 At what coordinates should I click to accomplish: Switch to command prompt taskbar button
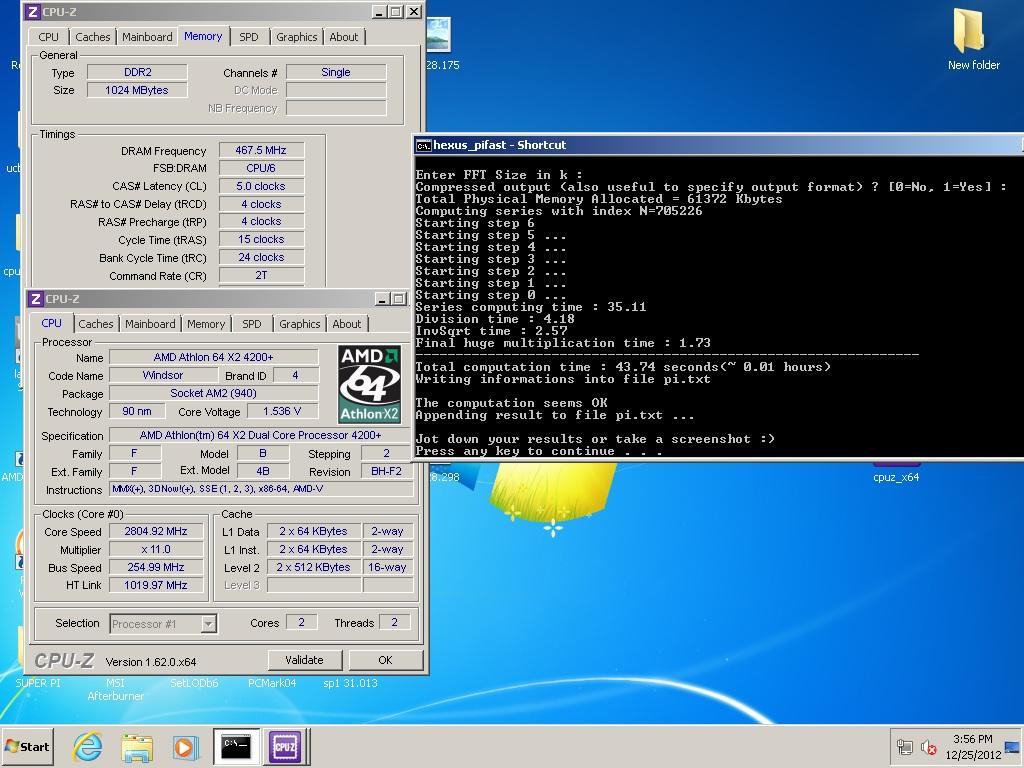point(236,747)
